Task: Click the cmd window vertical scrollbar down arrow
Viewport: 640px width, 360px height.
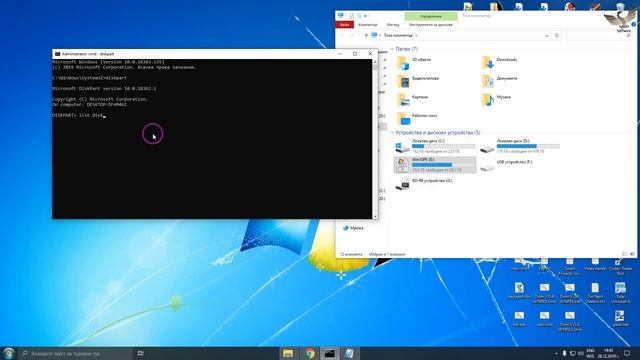Action: coord(375,216)
